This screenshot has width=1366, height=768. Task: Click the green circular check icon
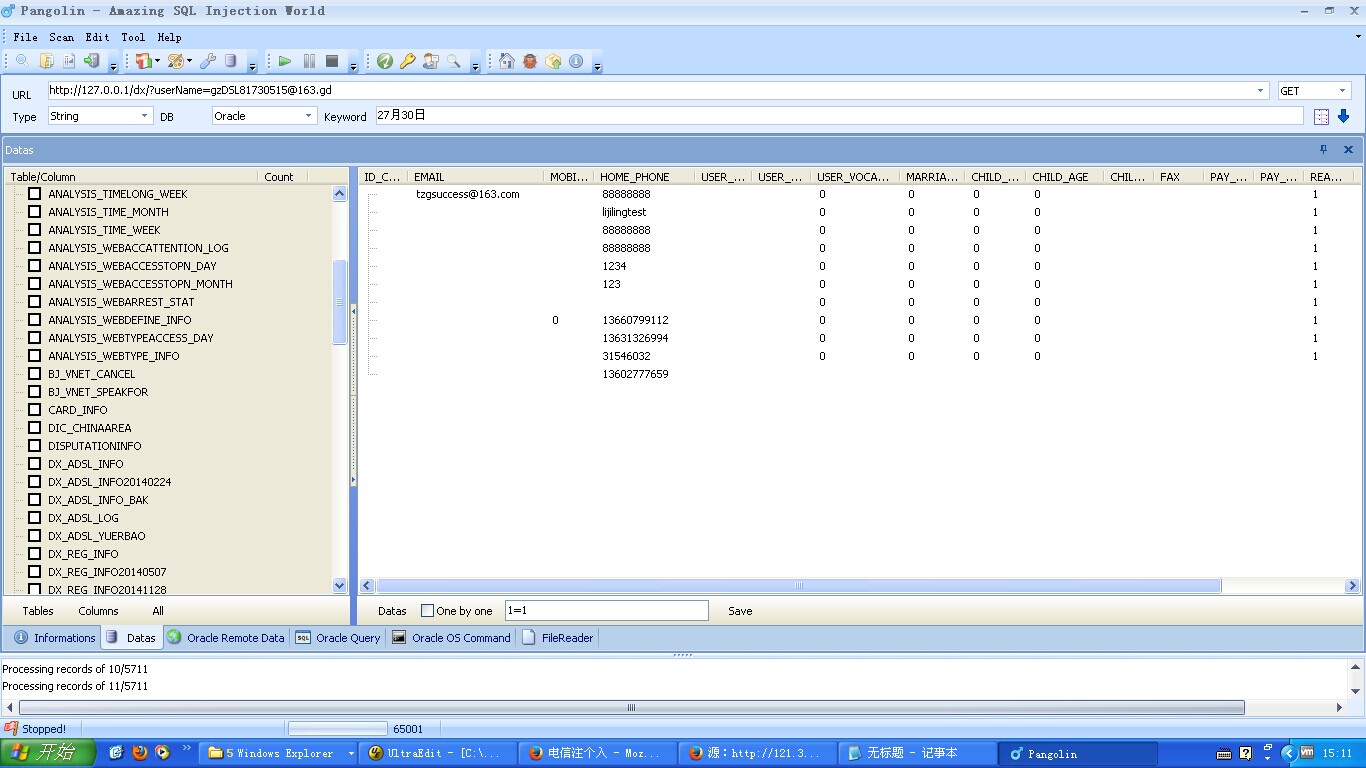385,62
